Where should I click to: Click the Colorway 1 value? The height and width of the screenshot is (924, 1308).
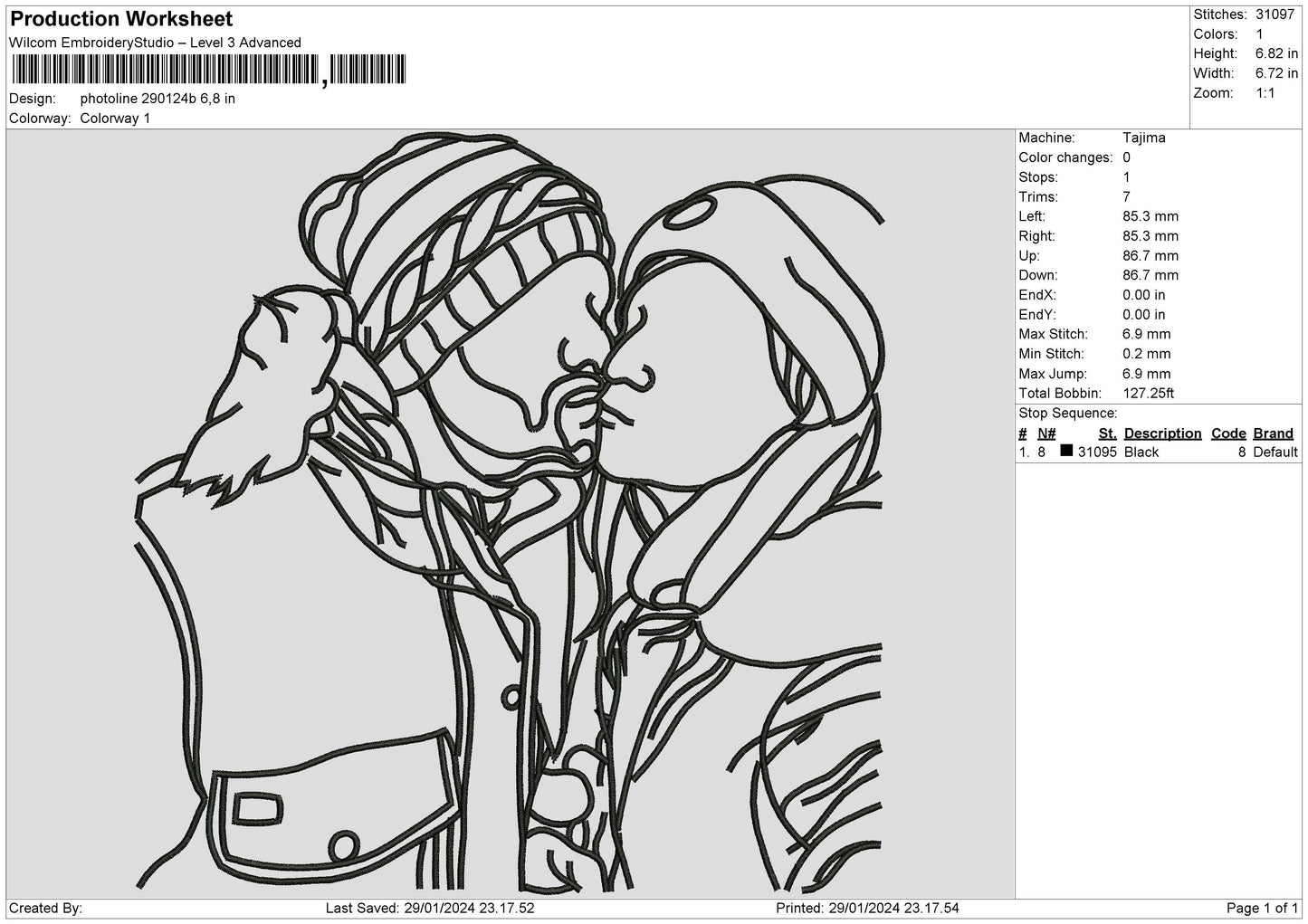point(115,119)
